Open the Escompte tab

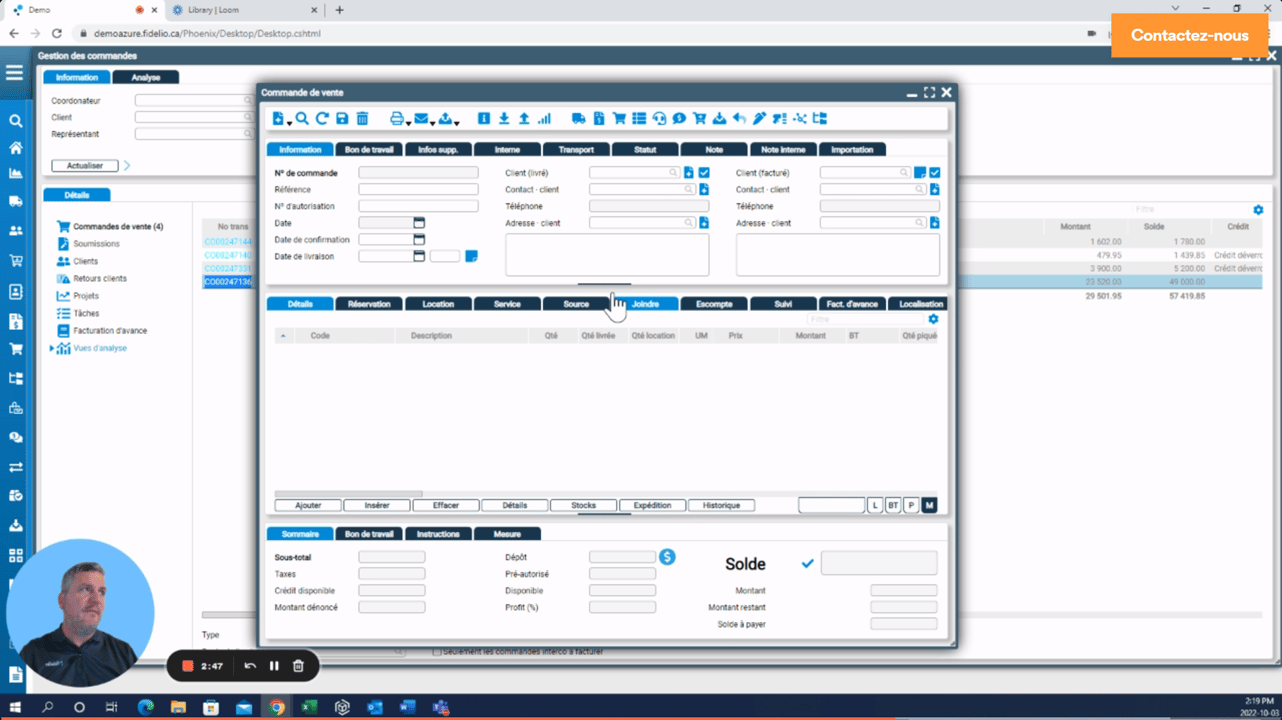(714, 304)
